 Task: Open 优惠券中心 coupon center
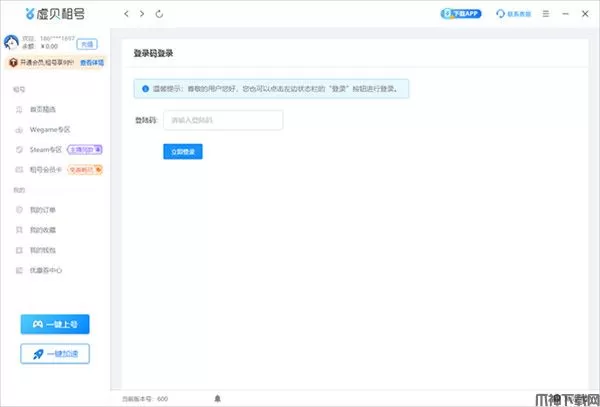[46, 270]
